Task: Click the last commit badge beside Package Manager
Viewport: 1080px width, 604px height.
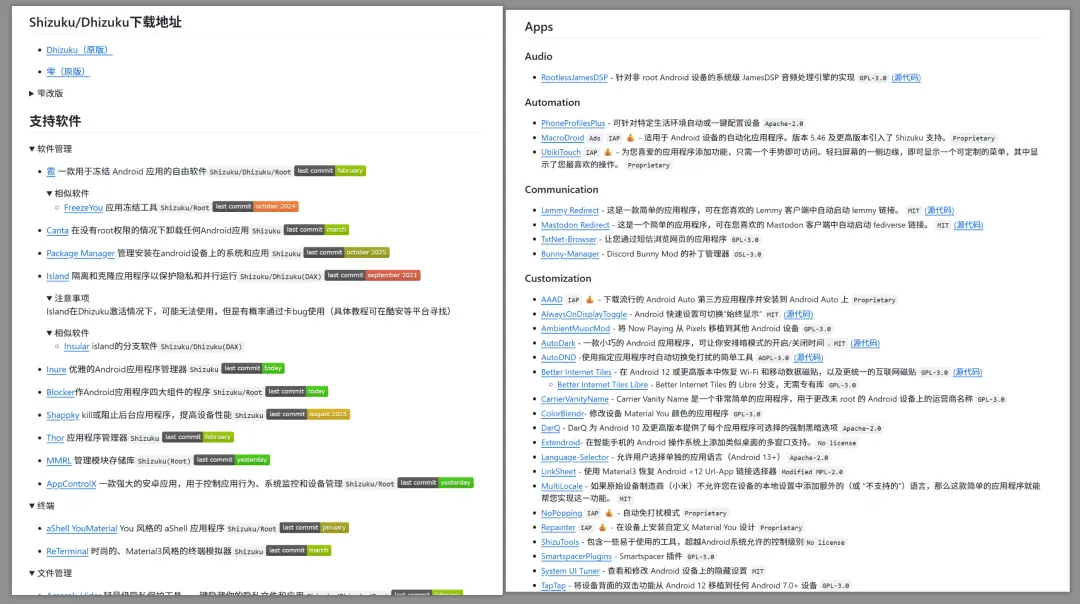Action: (x=346, y=253)
